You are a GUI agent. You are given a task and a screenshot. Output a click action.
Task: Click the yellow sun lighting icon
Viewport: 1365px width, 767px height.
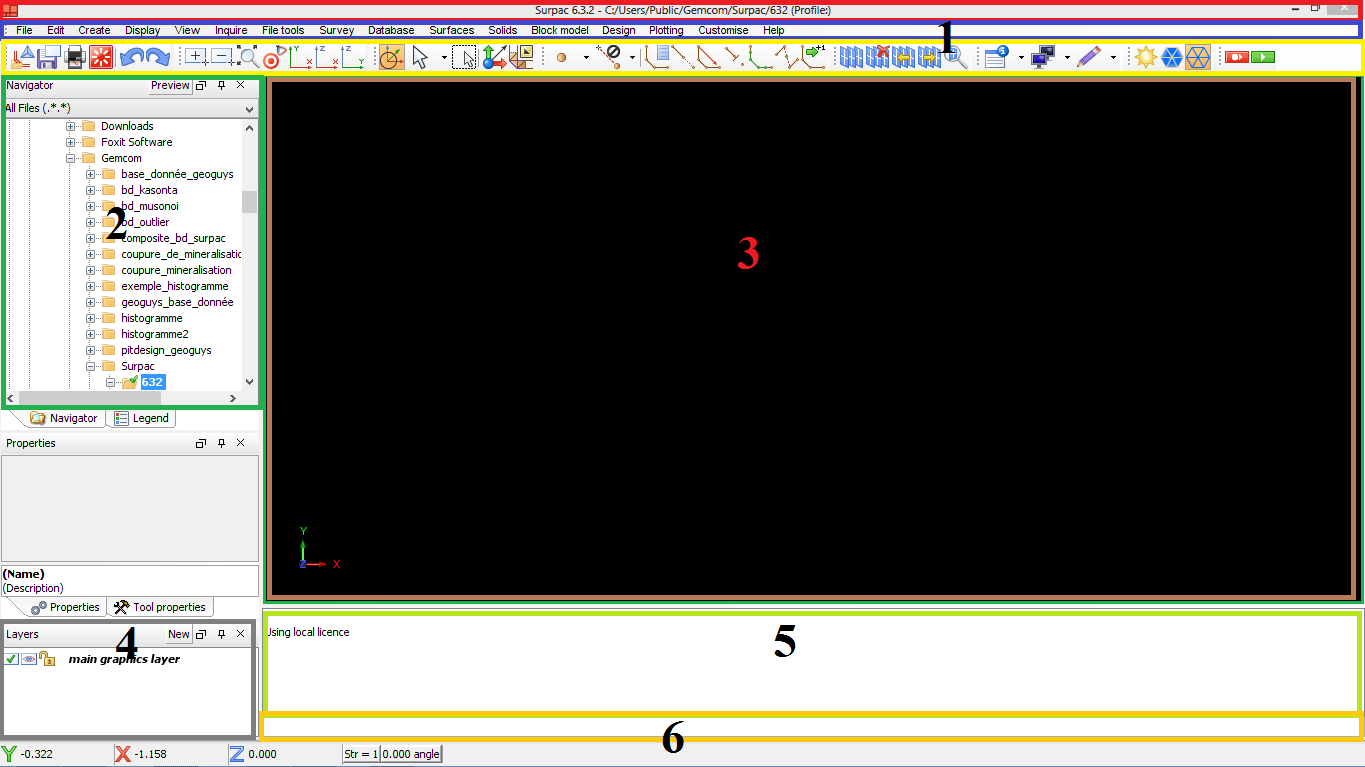1146,57
